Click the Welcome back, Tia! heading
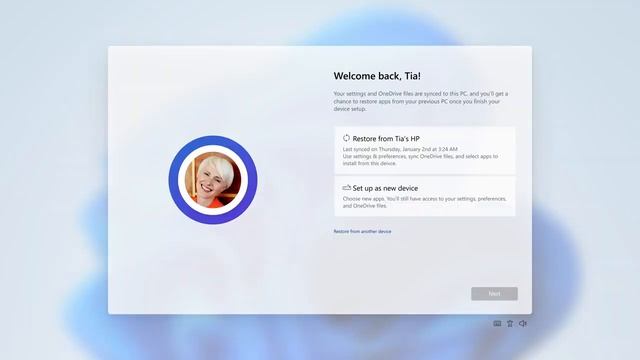640x360 pixels. tap(377, 76)
